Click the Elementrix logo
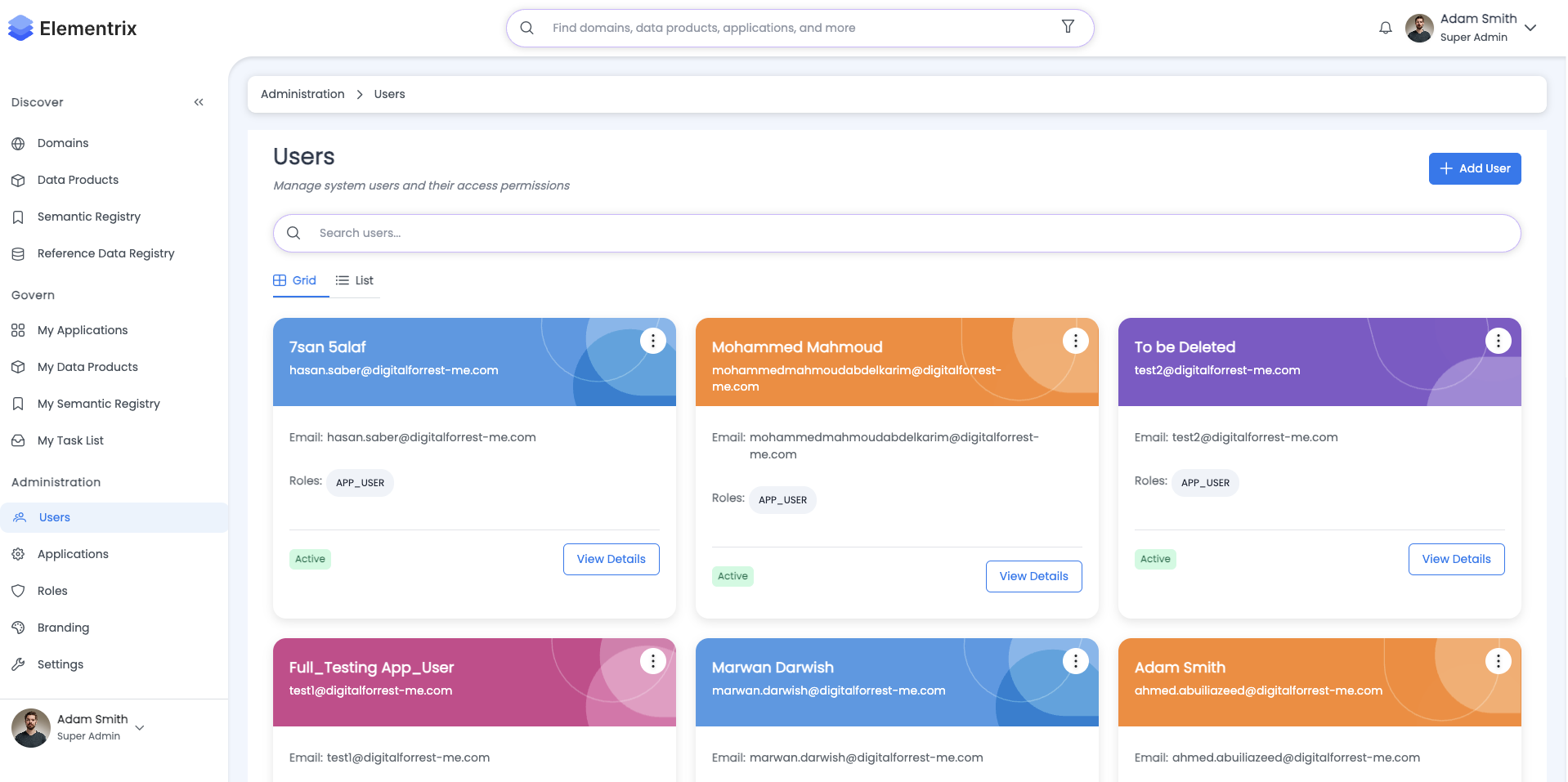1568x782 pixels. pos(72,29)
